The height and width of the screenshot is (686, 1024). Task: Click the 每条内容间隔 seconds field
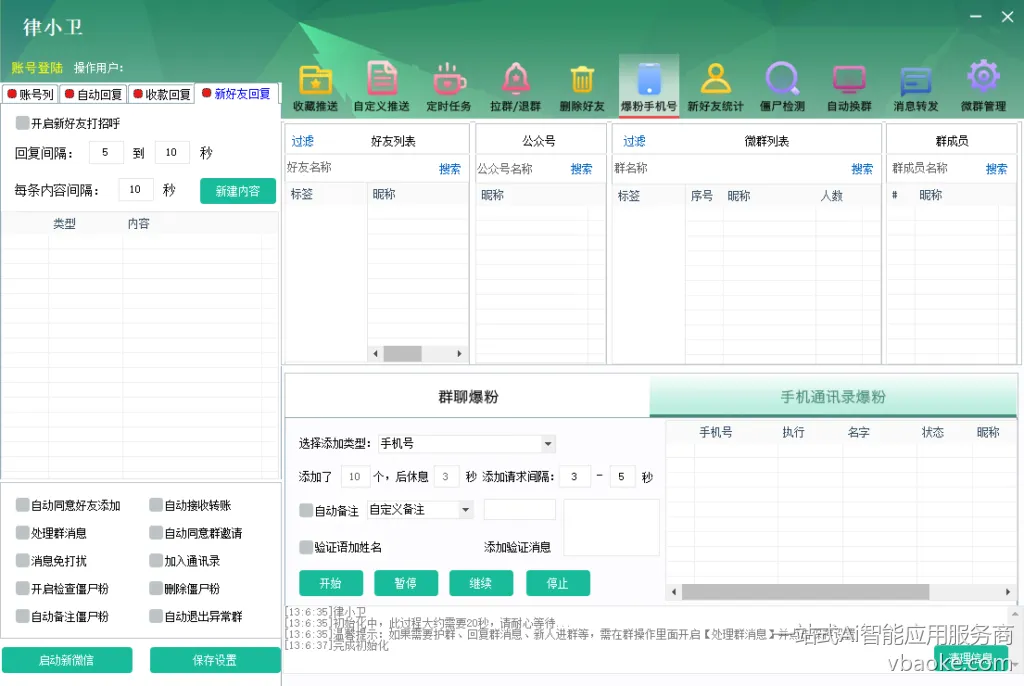pyautogui.click(x=136, y=189)
